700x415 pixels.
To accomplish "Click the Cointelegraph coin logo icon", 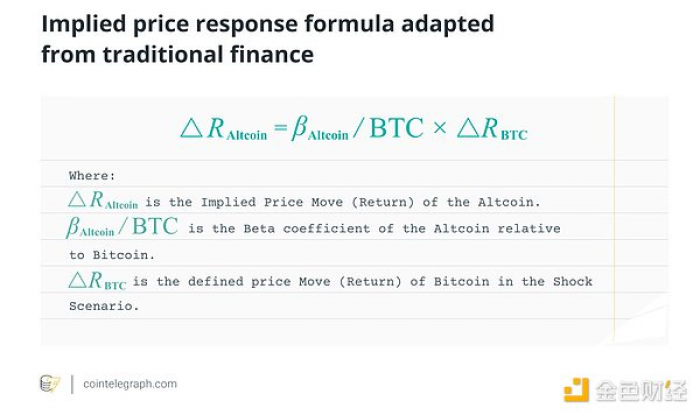I will [49, 384].
